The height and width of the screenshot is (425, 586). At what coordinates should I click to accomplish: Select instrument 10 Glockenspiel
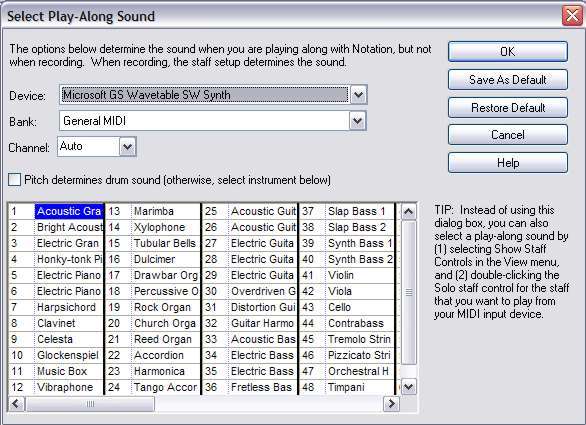[x=69, y=355]
